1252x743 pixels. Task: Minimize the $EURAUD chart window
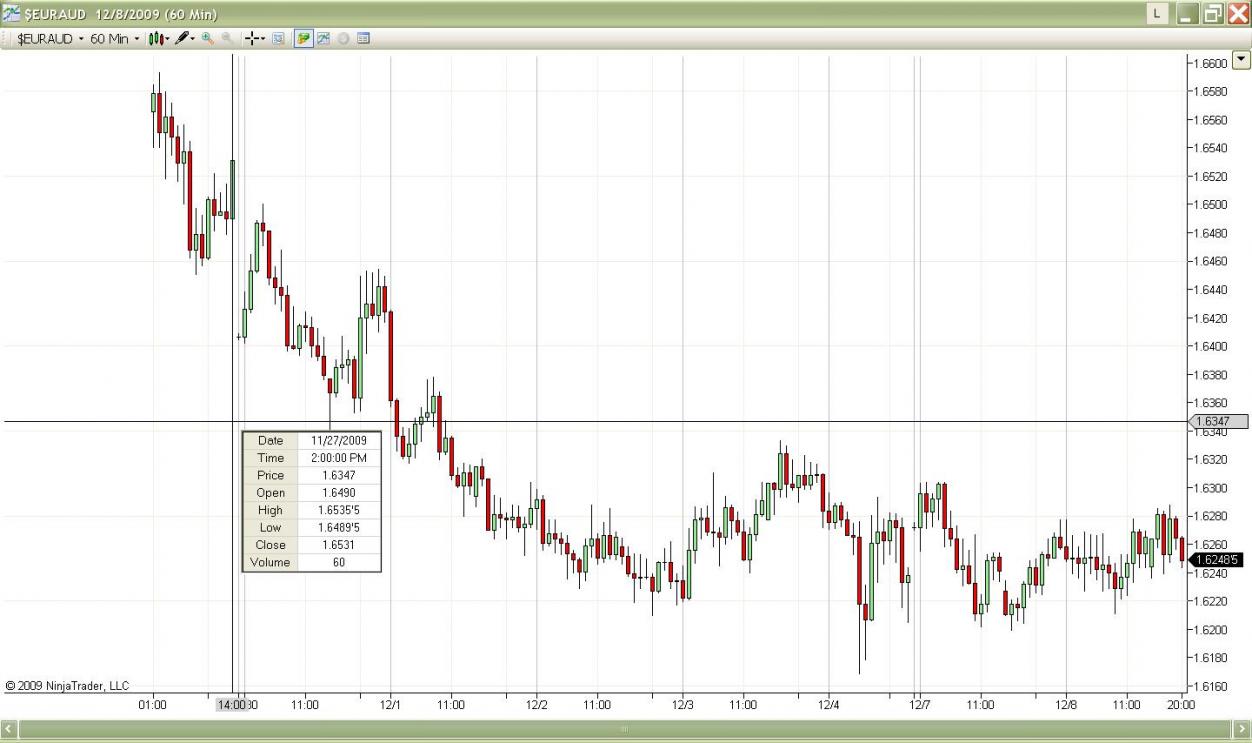tap(1188, 14)
